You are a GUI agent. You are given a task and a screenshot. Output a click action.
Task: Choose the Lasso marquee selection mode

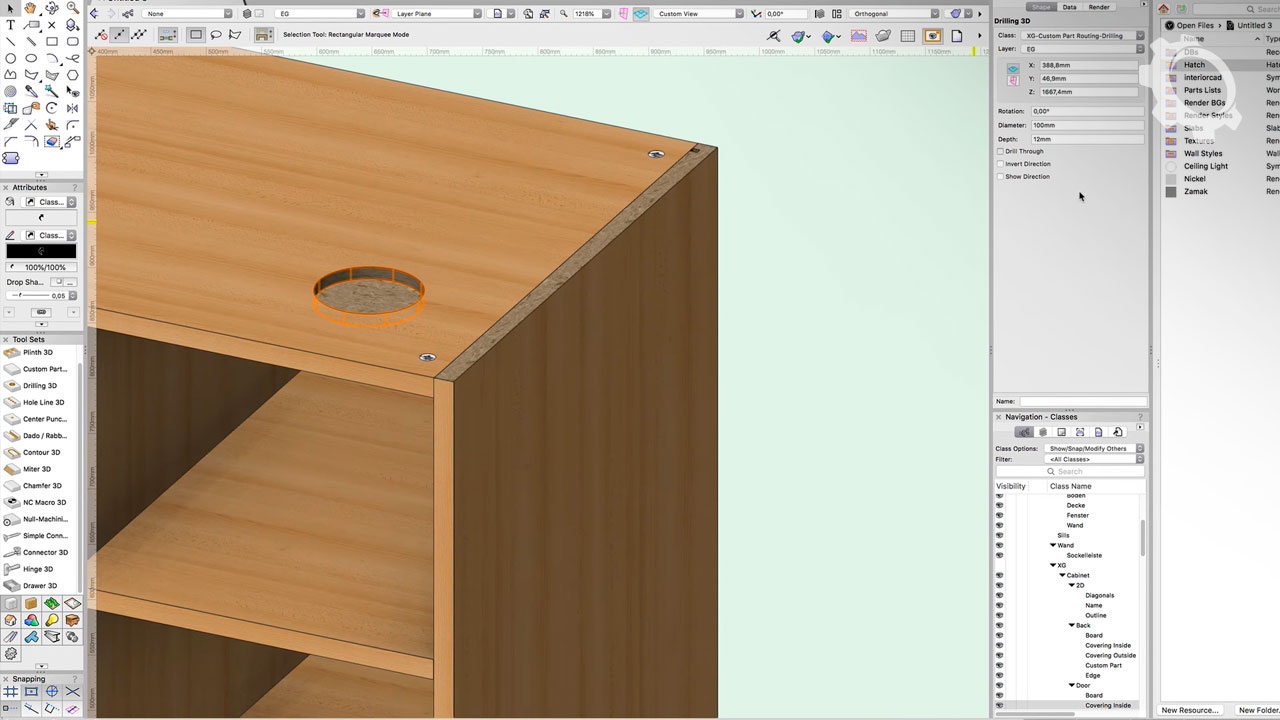click(216, 35)
